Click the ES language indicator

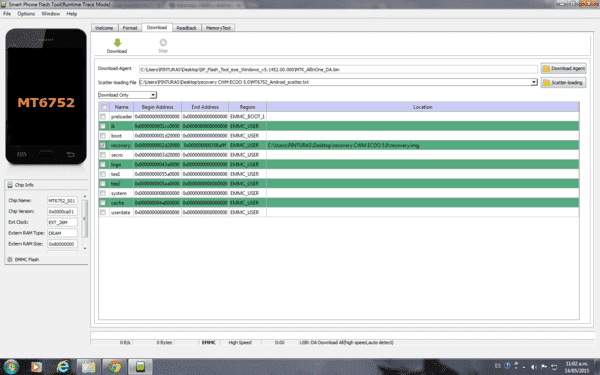497,366
